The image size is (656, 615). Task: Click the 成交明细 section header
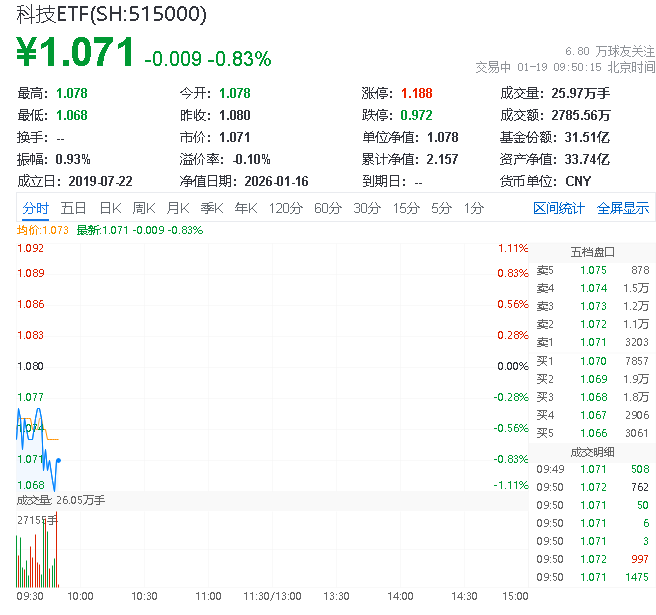pyautogui.click(x=592, y=451)
